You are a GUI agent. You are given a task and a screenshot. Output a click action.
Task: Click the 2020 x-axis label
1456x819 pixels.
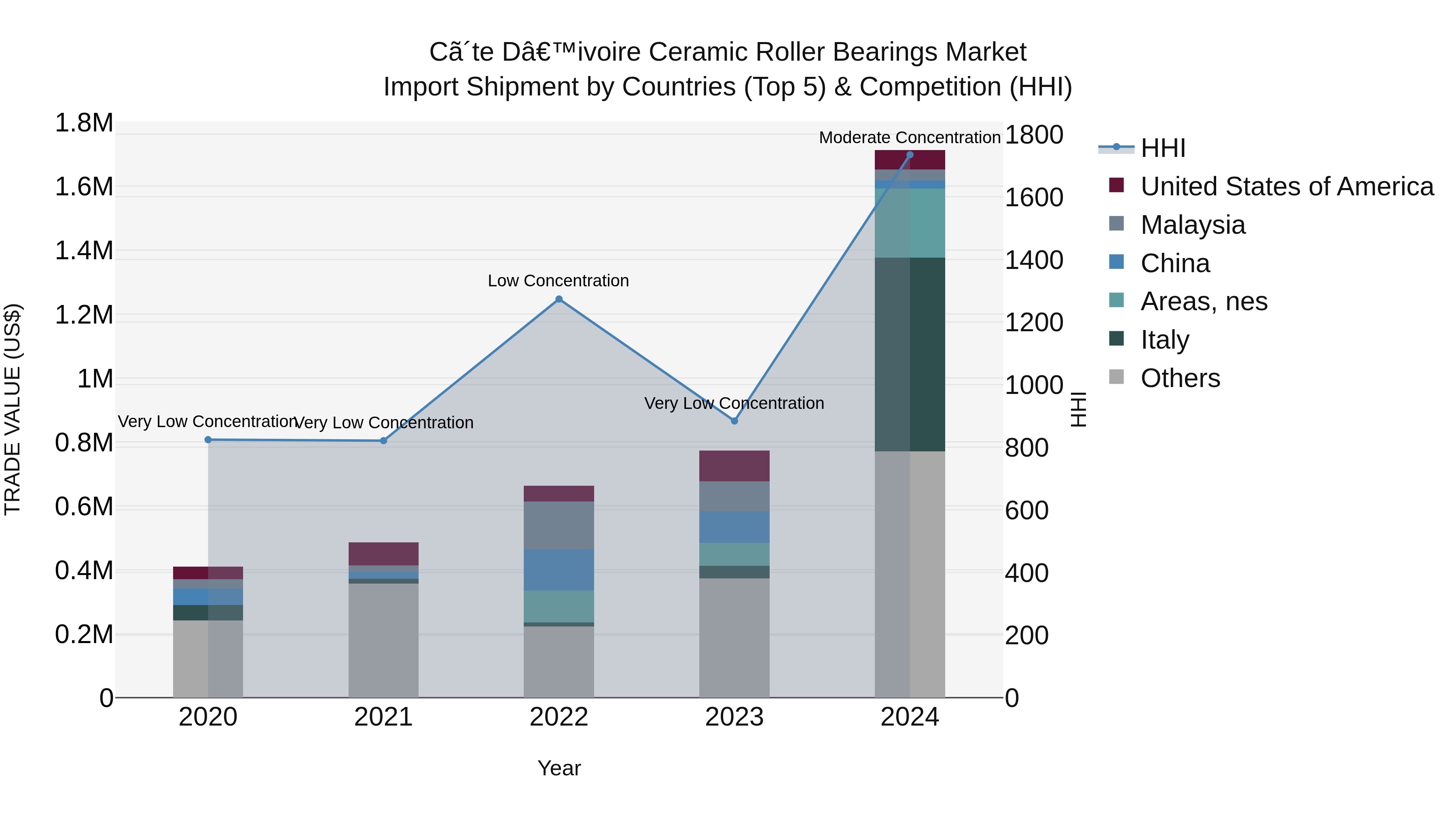(208, 717)
